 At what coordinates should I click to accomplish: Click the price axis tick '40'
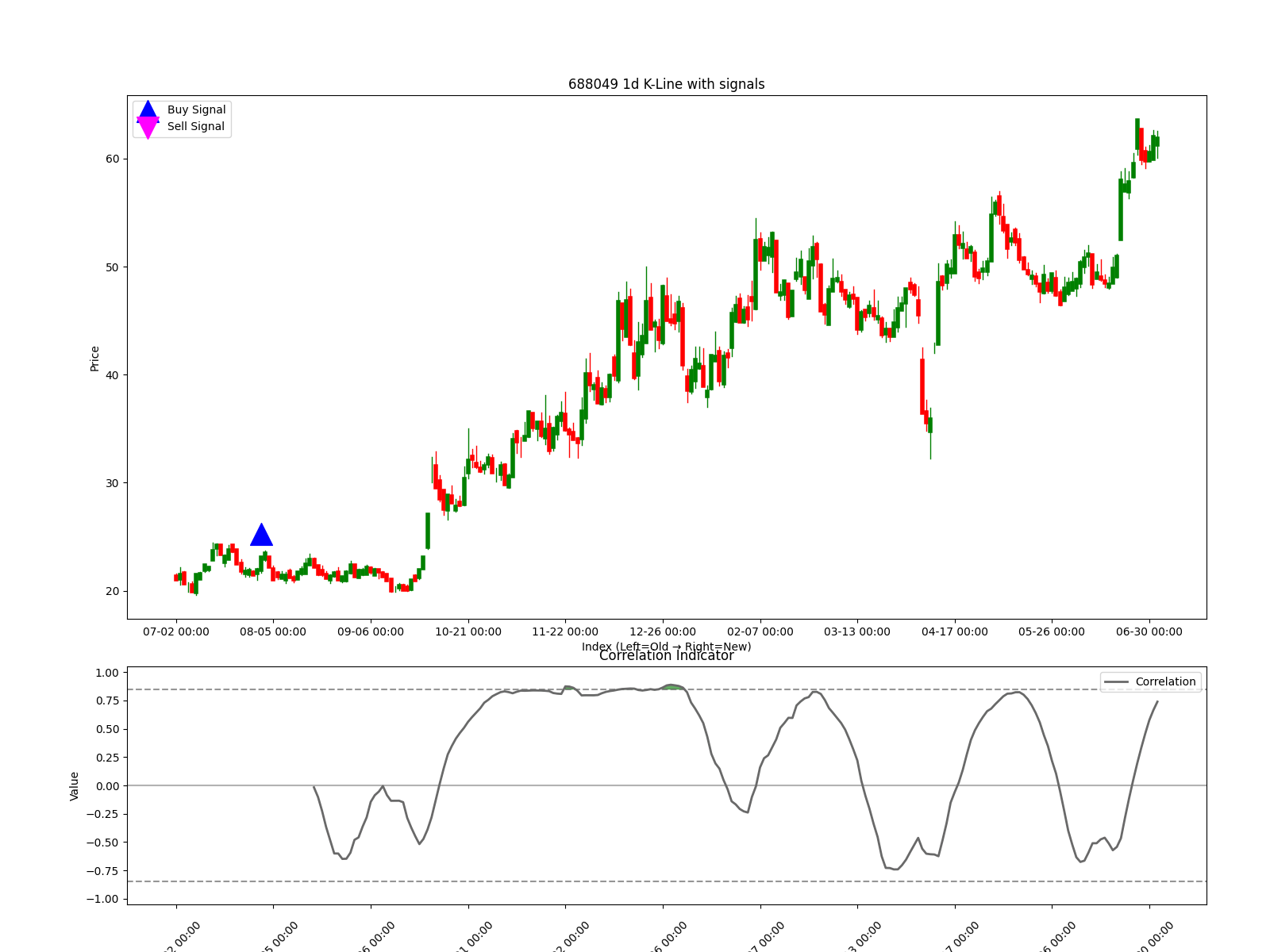click(112, 374)
